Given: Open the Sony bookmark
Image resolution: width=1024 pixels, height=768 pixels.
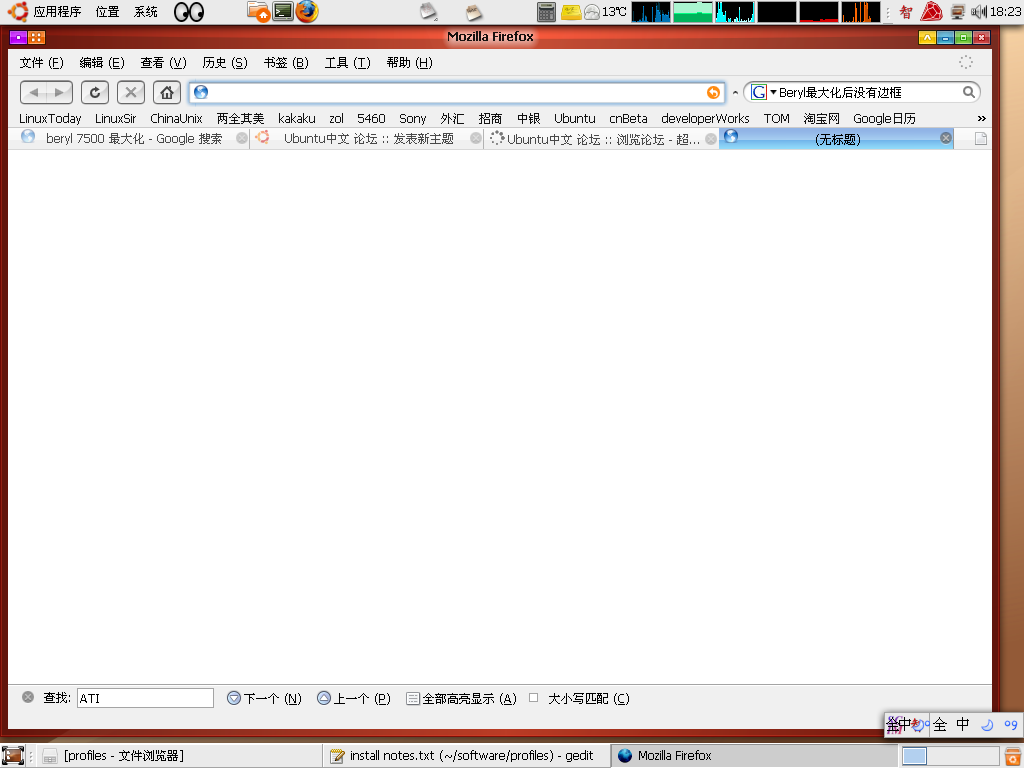Looking at the screenshot, I should 413,118.
